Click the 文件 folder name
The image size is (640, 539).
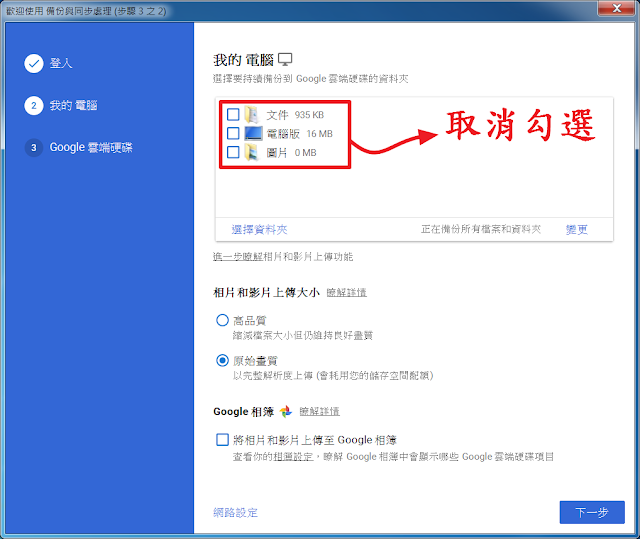click(x=277, y=115)
